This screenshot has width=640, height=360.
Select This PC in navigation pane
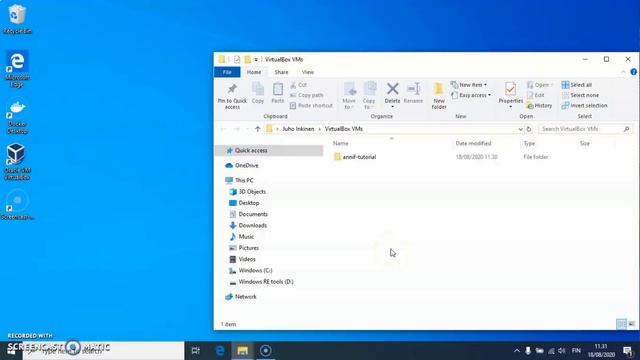[240, 180]
